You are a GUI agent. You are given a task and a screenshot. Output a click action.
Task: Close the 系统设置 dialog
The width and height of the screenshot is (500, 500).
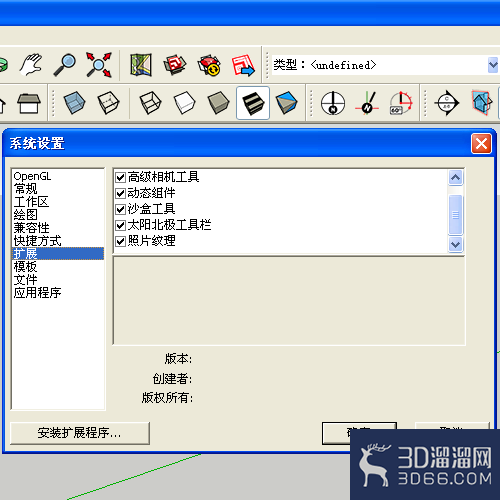pyautogui.click(x=481, y=144)
